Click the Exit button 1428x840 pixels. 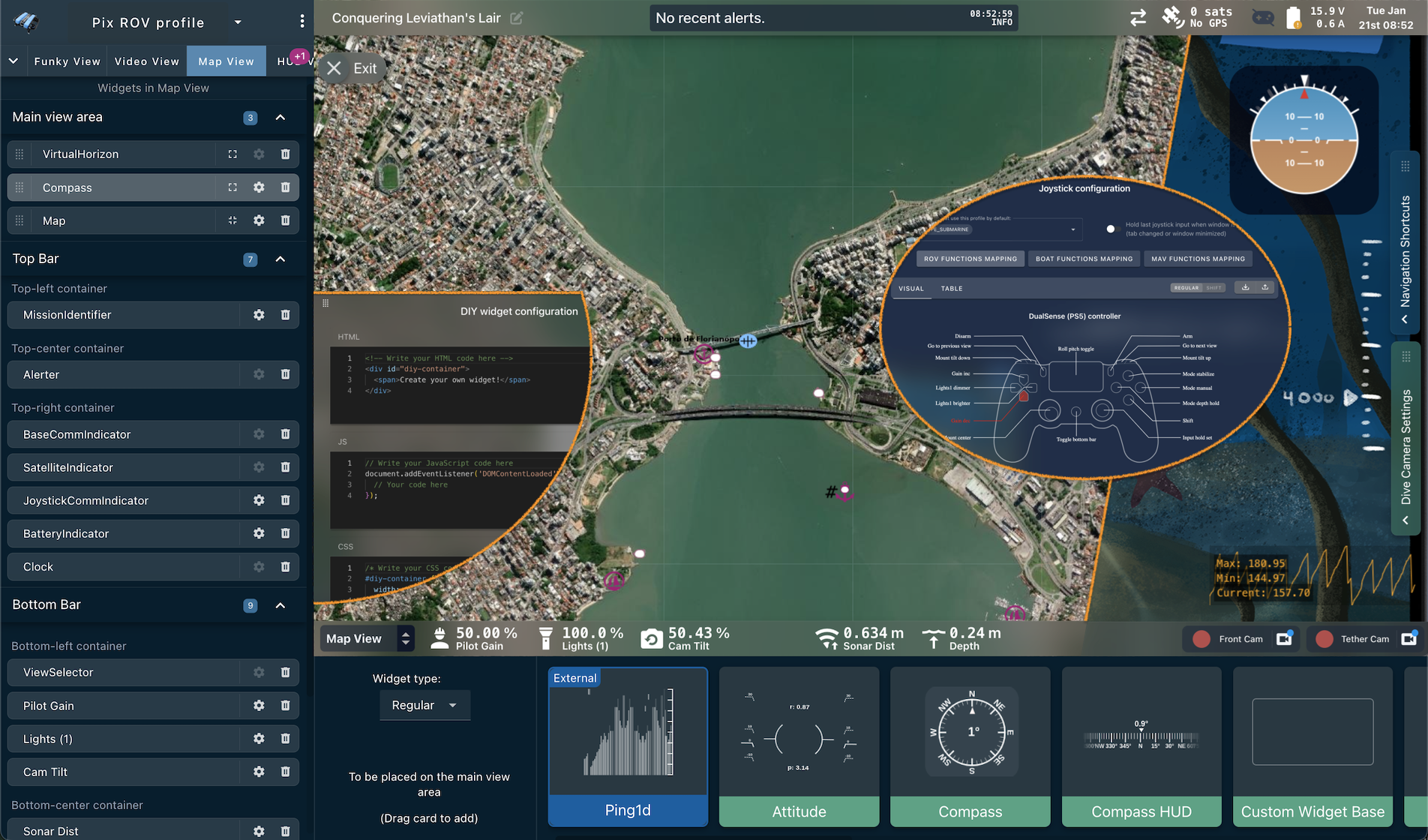click(x=352, y=68)
